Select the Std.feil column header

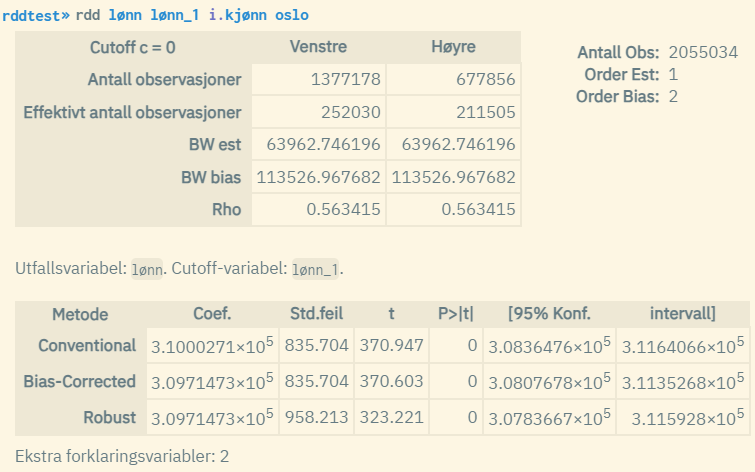coord(316,314)
